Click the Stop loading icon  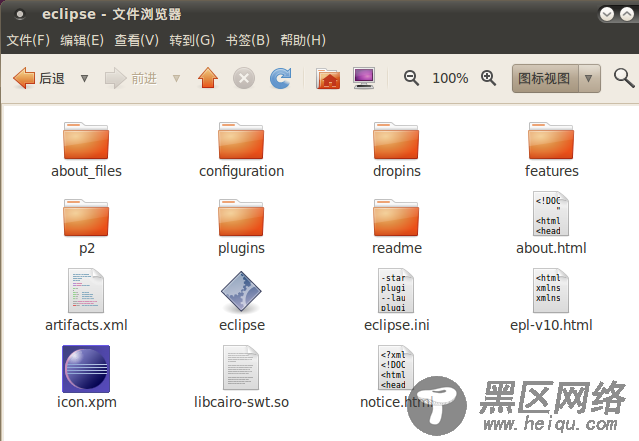(244, 78)
